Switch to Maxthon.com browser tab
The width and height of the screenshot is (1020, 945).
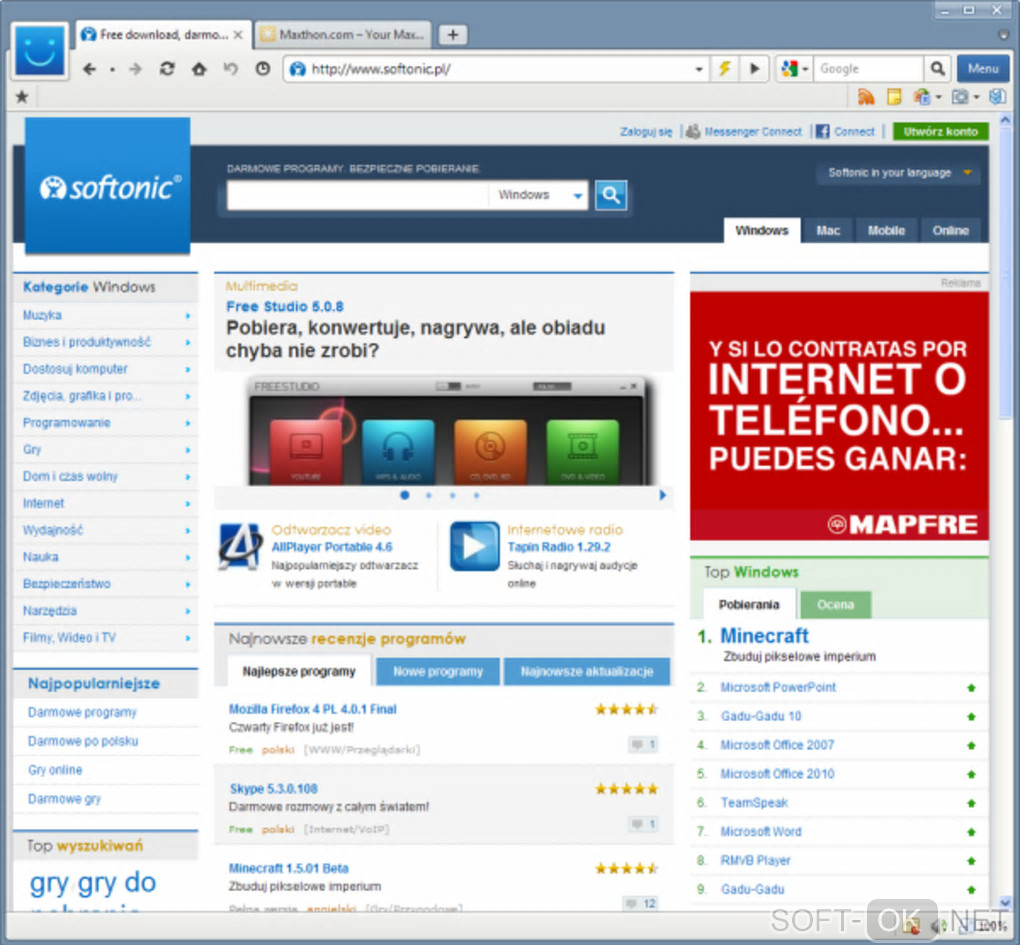point(343,34)
